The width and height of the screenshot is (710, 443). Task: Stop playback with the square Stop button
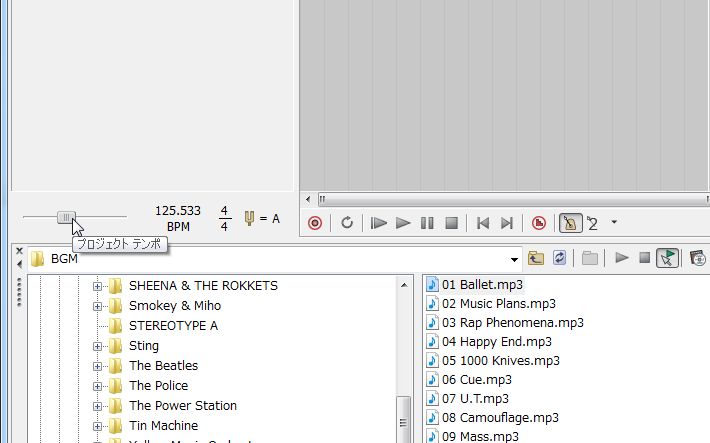[451, 223]
